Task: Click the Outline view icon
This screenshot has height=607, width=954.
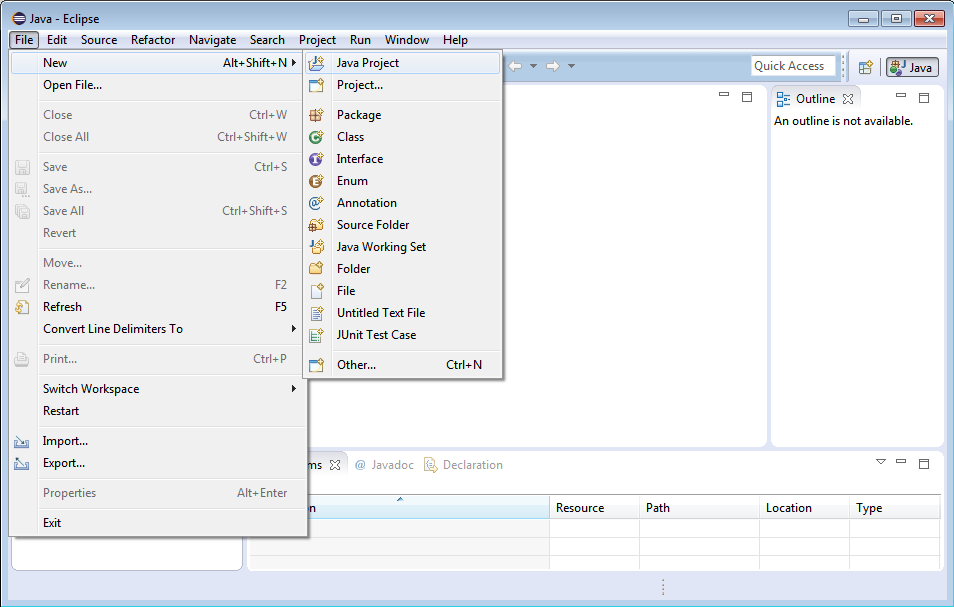Action: click(784, 99)
